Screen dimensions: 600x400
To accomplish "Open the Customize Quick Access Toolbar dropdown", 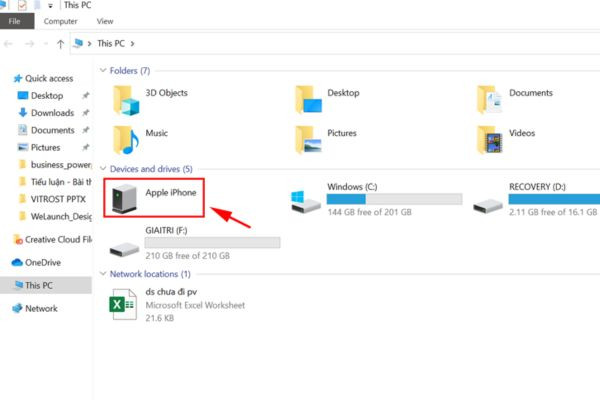I will [50, 6].
